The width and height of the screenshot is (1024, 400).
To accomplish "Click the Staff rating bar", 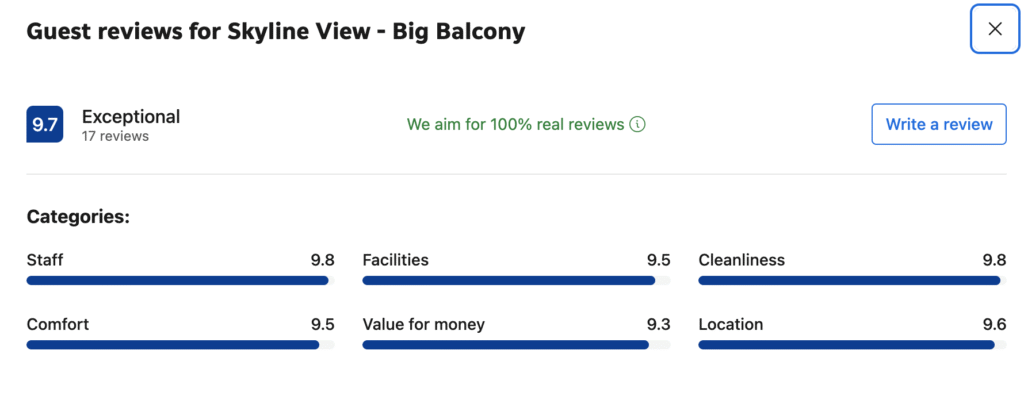I will click(x=180, y=281).
